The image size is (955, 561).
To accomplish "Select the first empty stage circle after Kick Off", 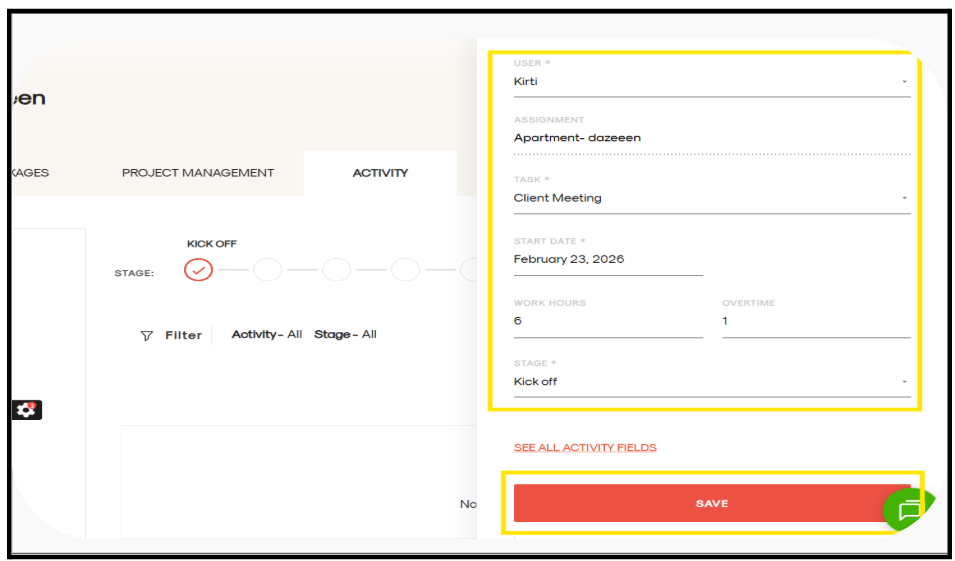I will click(267, 270).
